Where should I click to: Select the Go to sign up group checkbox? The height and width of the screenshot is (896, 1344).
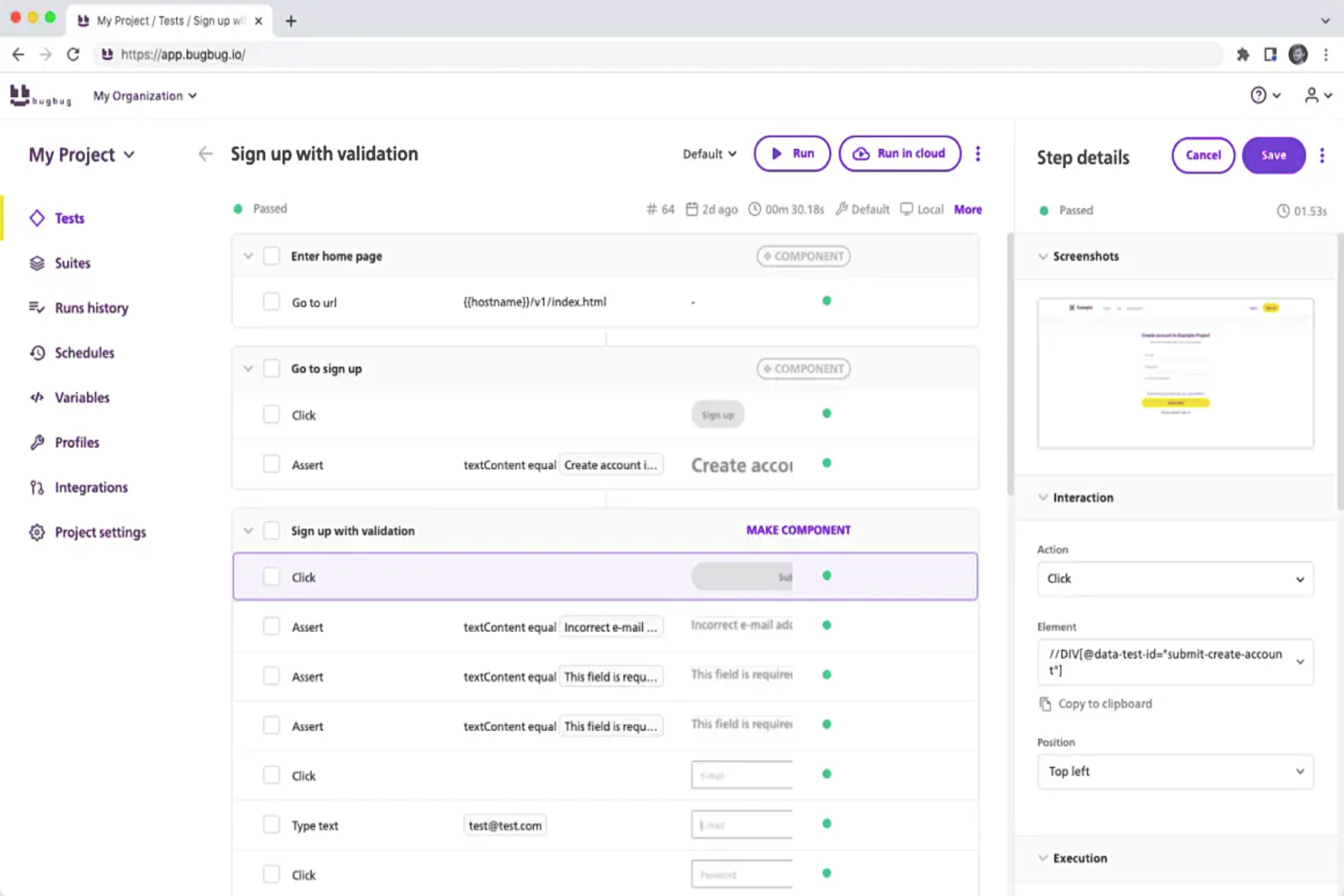(x=272, y=369)
